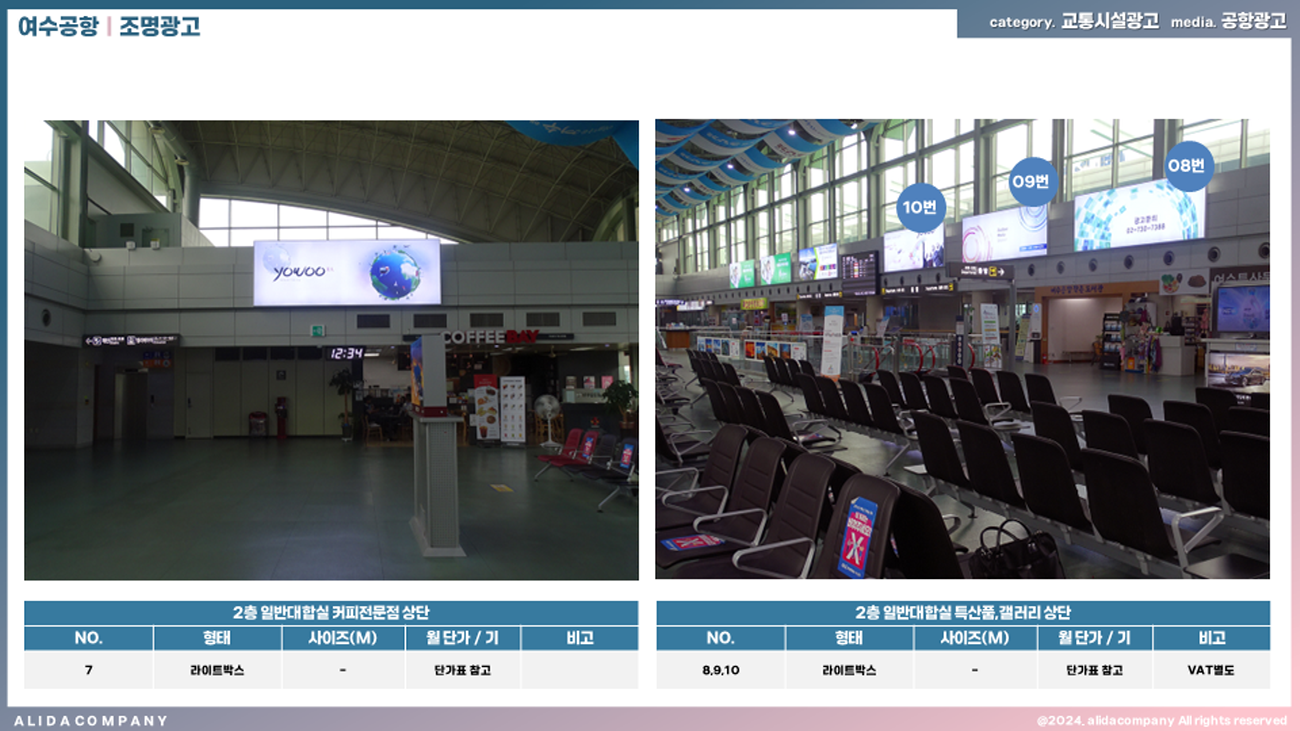Click the 09번 circular badge
This screenshot has height=731, width=1300.
point(1033,182)
